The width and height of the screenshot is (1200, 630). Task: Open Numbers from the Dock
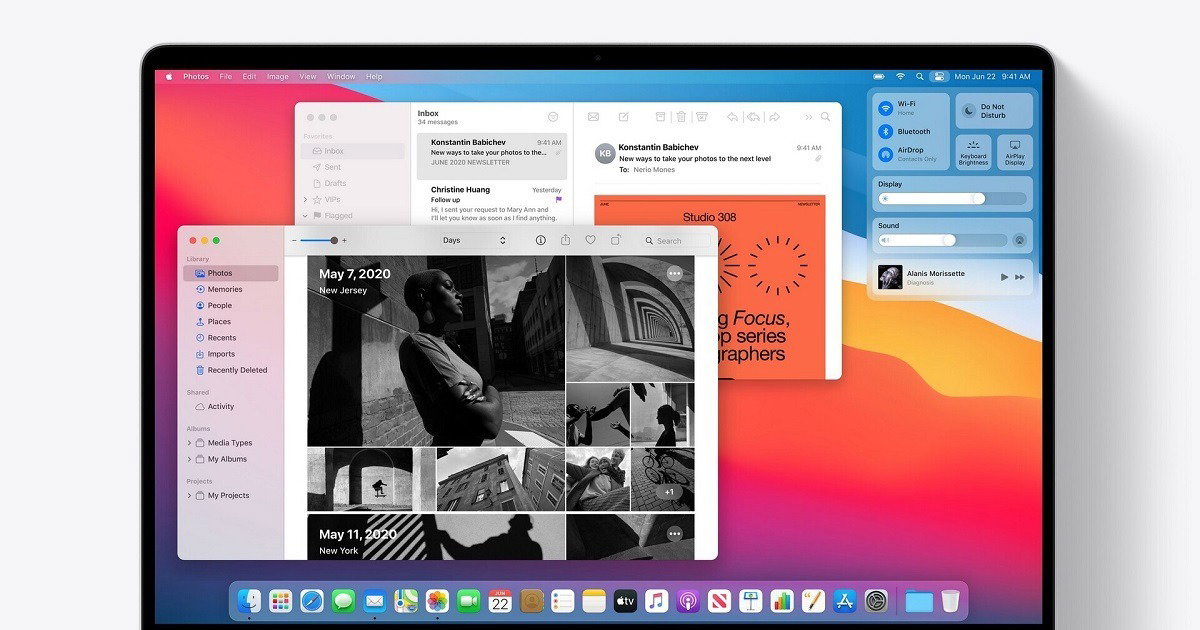click(x=781, y=601)
